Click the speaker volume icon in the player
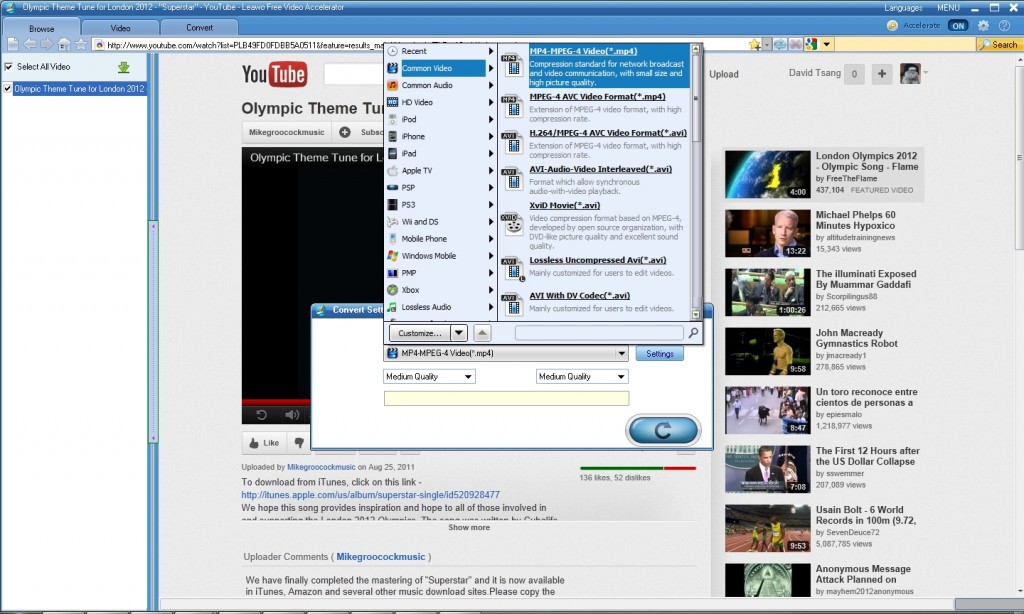The height and width of the screenshot is (614, 1024). point(292,415)
